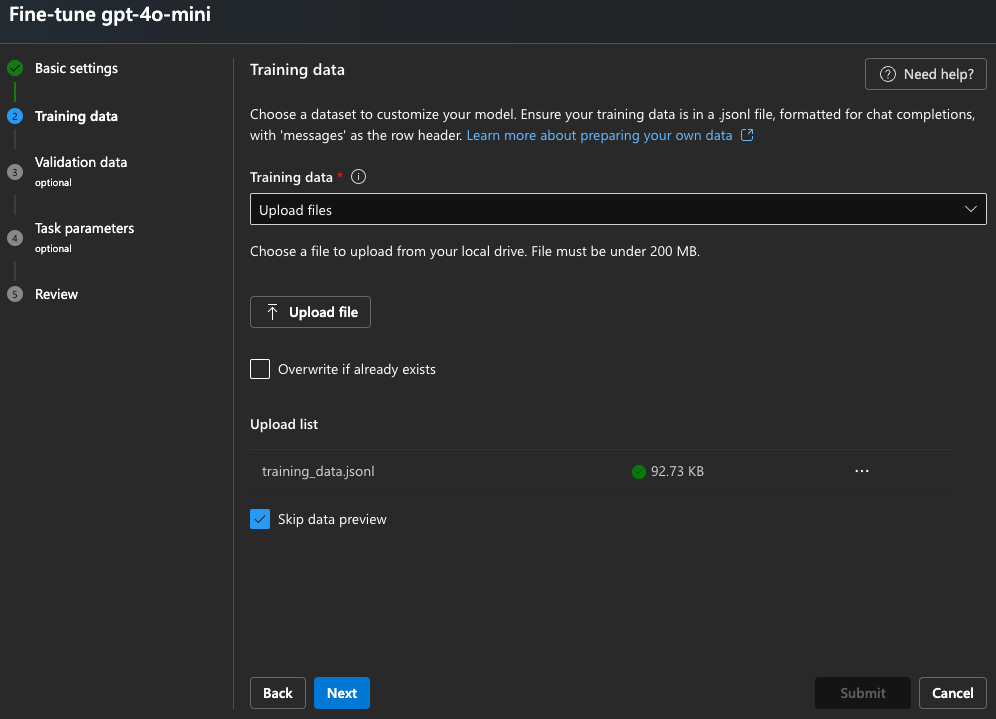The image size is (996, 719).
Task: Uncheck the Skip data preview checkbox
Action: (260, 519)
